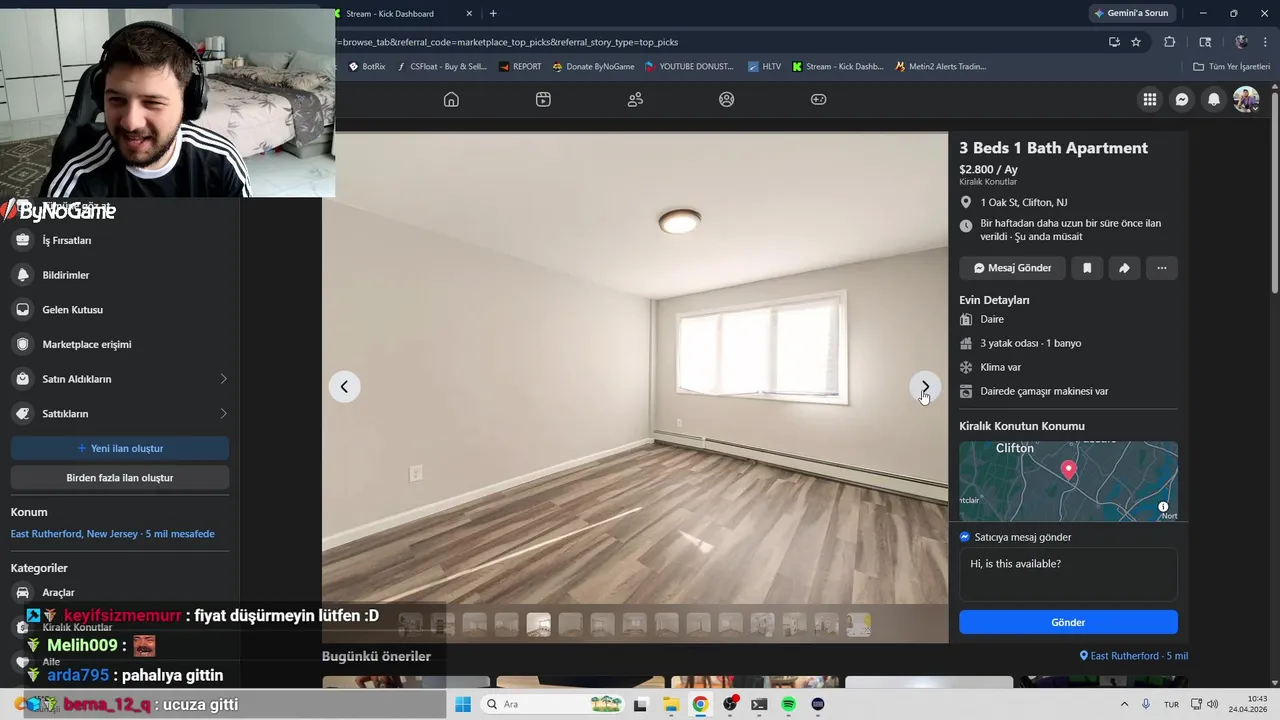The width and height of the screenshot is (1280, 720).
Task: Open the Windows Start button
Action: pos(463,704)
